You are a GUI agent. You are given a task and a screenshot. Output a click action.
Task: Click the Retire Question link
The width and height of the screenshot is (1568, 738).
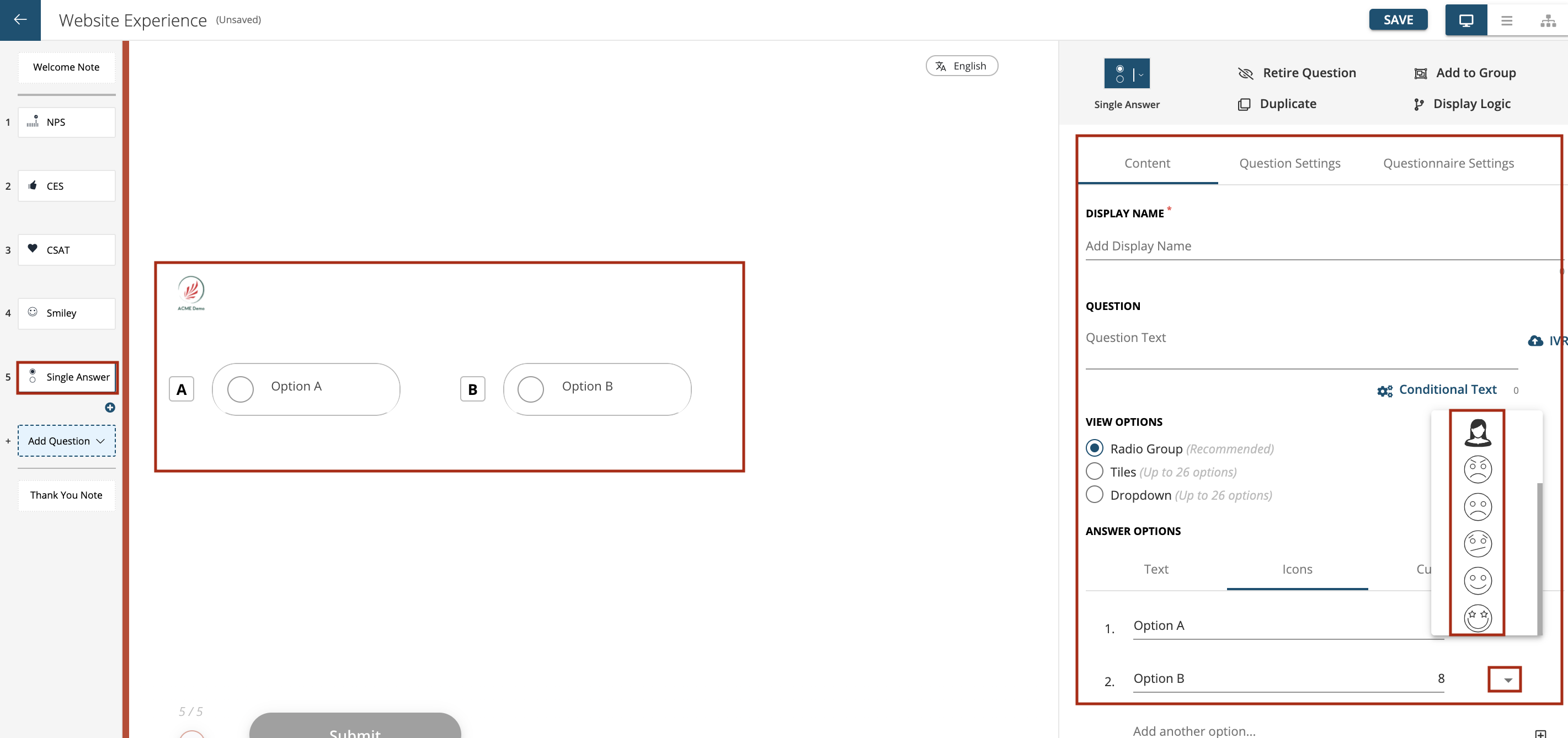pyautogui.click(x=1309, y=73)
